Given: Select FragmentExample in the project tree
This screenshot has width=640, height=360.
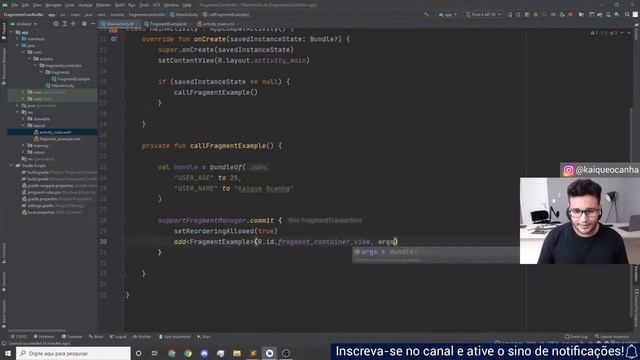Looking at the screenshot, I should point(71,79).
